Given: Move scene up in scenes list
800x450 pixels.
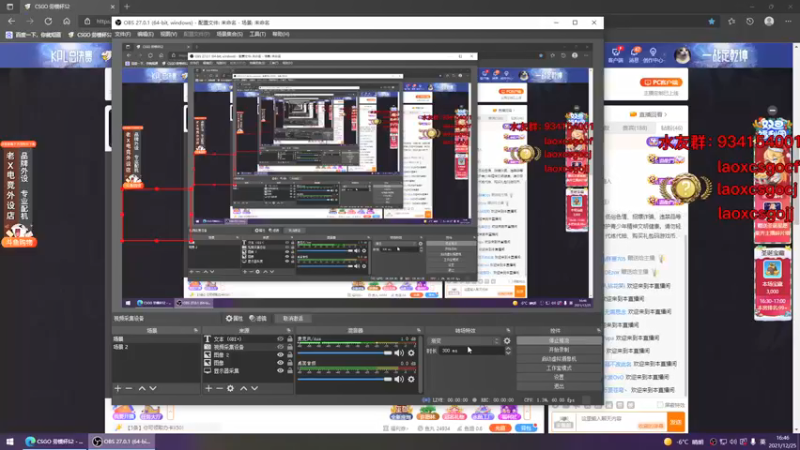Looking at the screenshot, I should click(142, 389).
